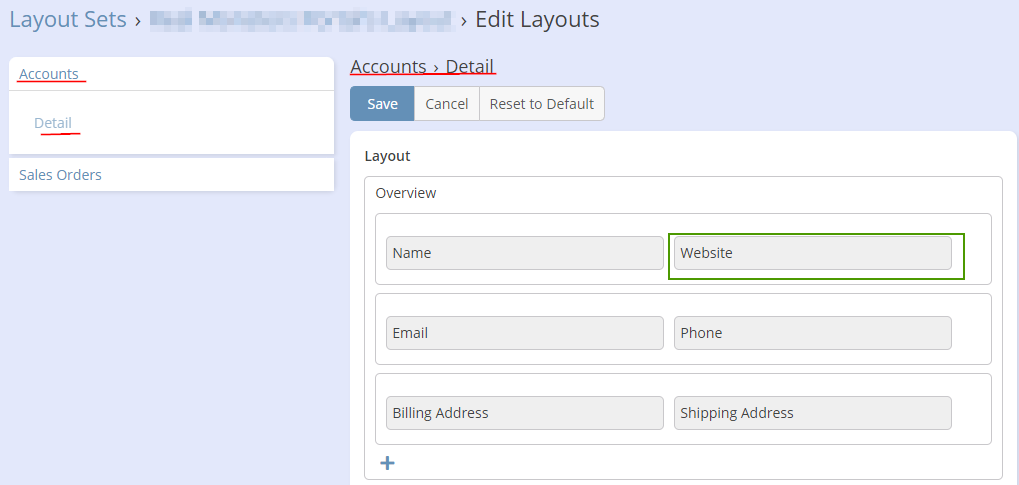Viewport: 1019px width, 485px height.
Task: Save the layout changes
Action: tap(382, 104)
